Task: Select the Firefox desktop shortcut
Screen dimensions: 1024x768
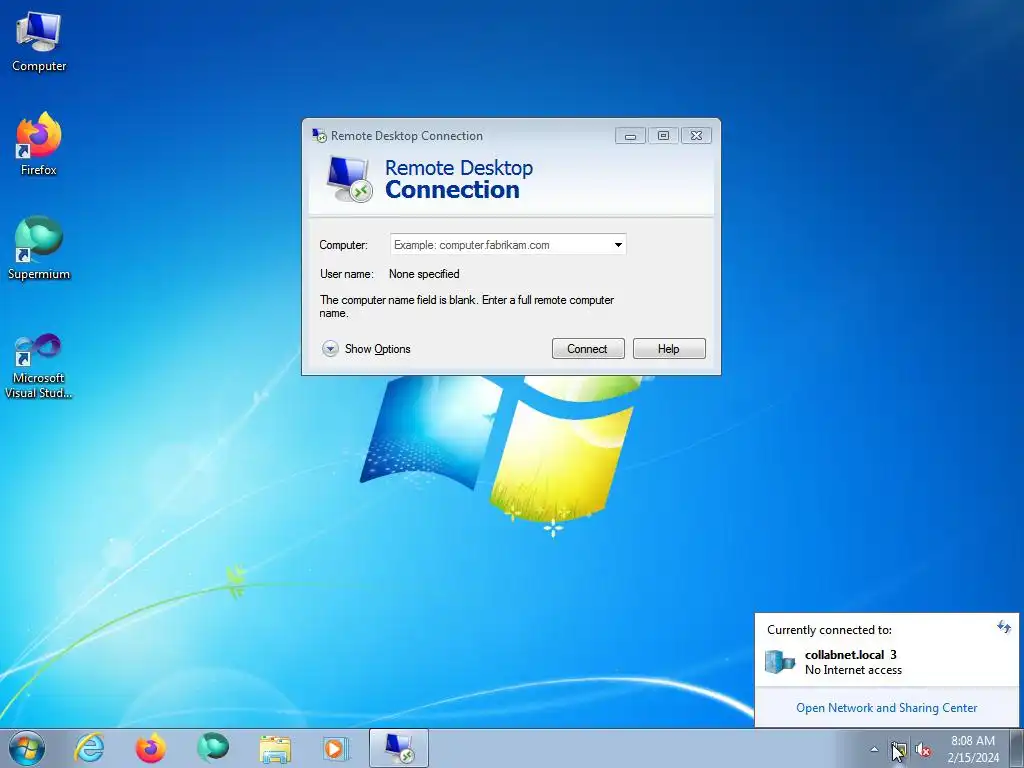Action: tap(39, 144)
